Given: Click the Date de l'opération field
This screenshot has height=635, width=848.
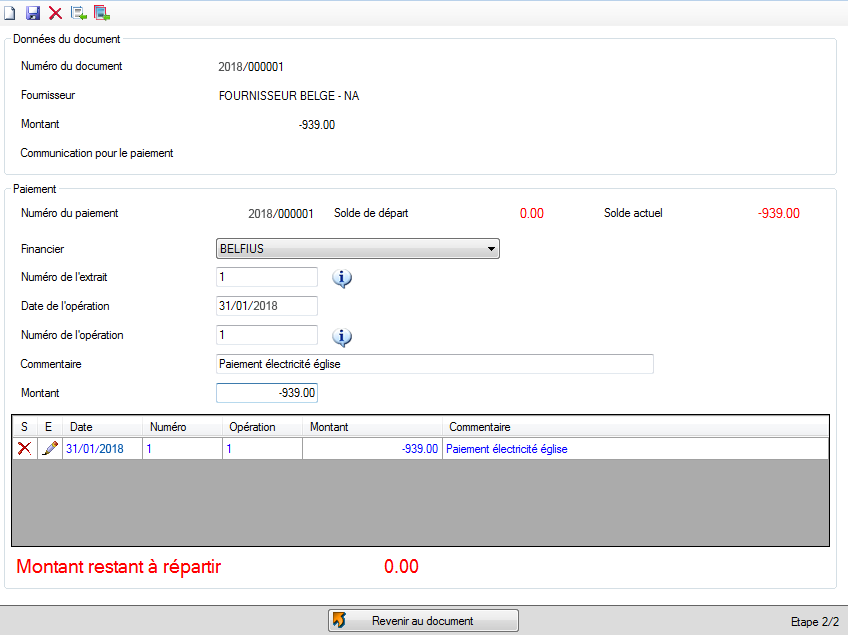Looking at the screenshot, I should pyautogui.click(x=267, y=306).
